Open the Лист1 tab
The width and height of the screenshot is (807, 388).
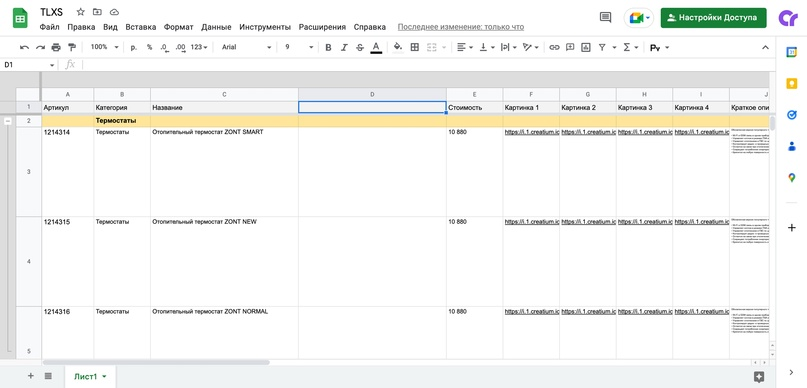pyautogui.click(x=90, y=377)
